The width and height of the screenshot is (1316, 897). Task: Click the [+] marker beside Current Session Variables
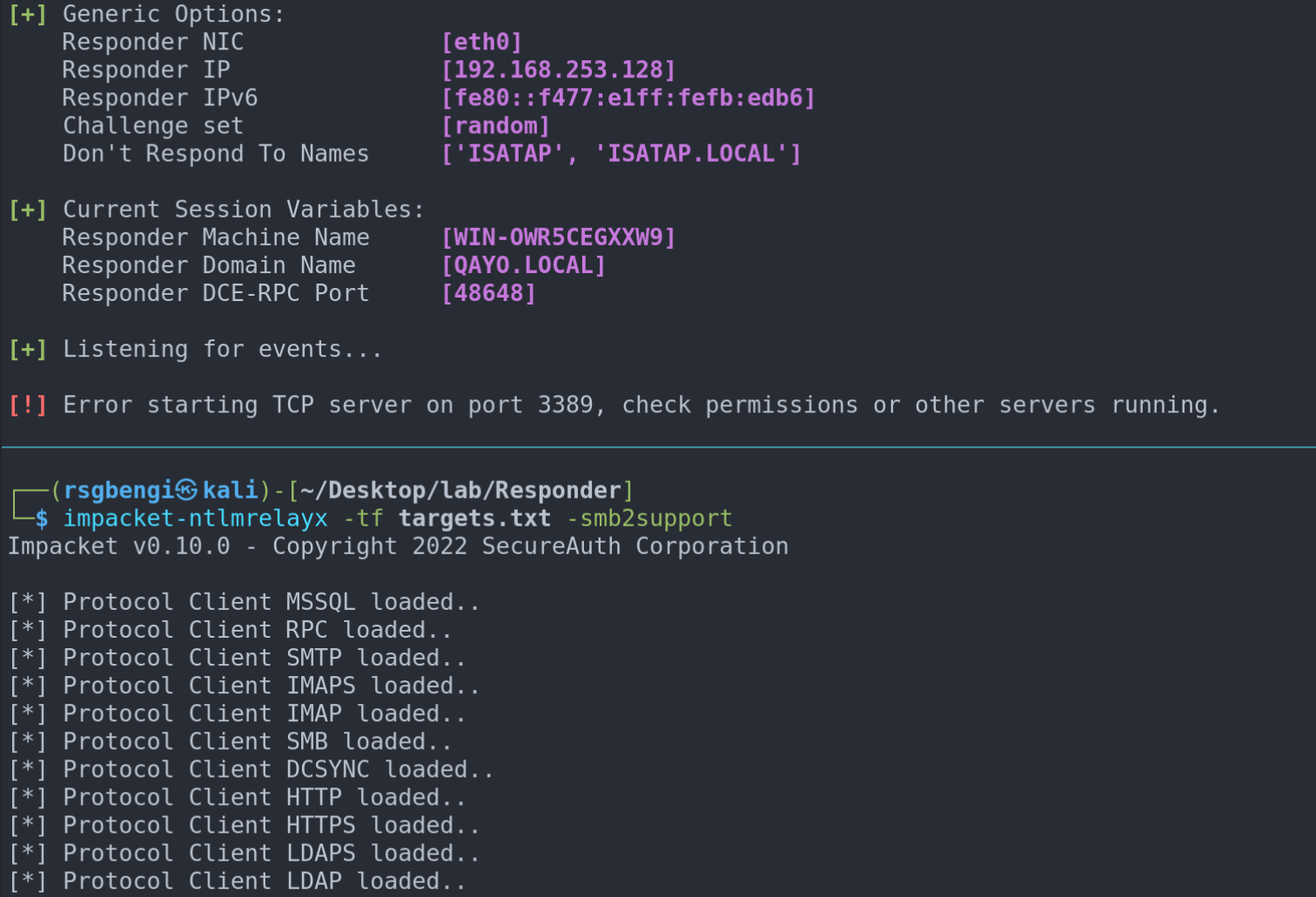click(28, 210)
